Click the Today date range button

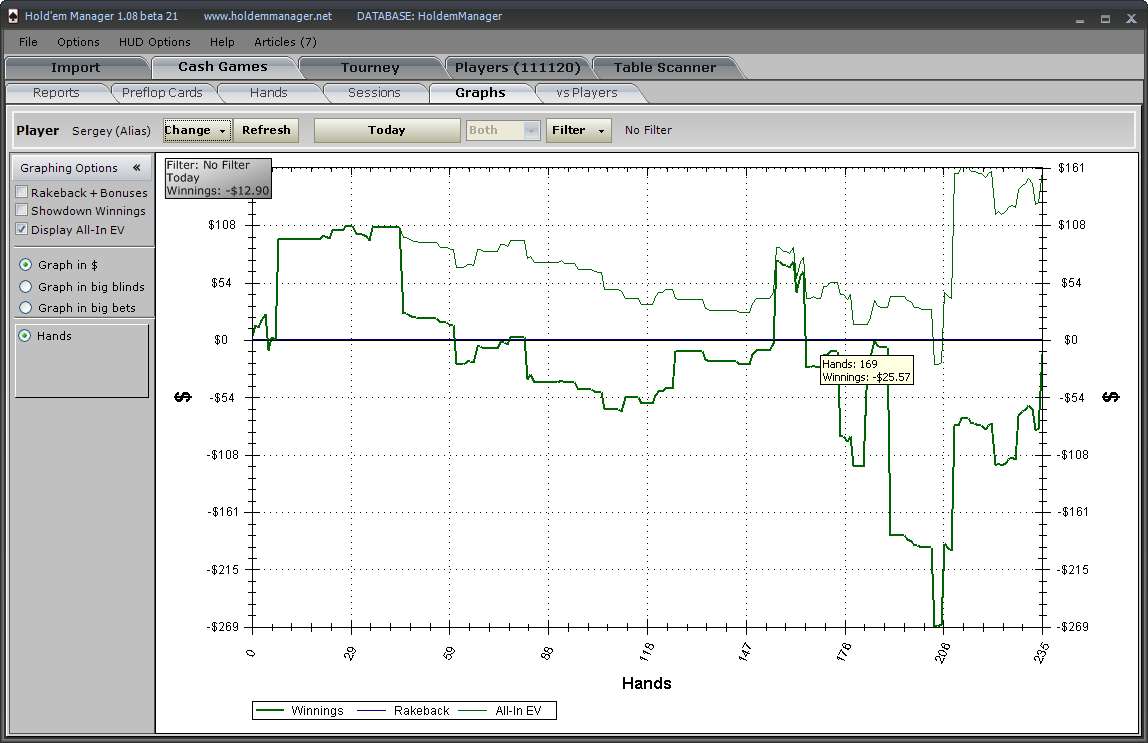[387, 130]
